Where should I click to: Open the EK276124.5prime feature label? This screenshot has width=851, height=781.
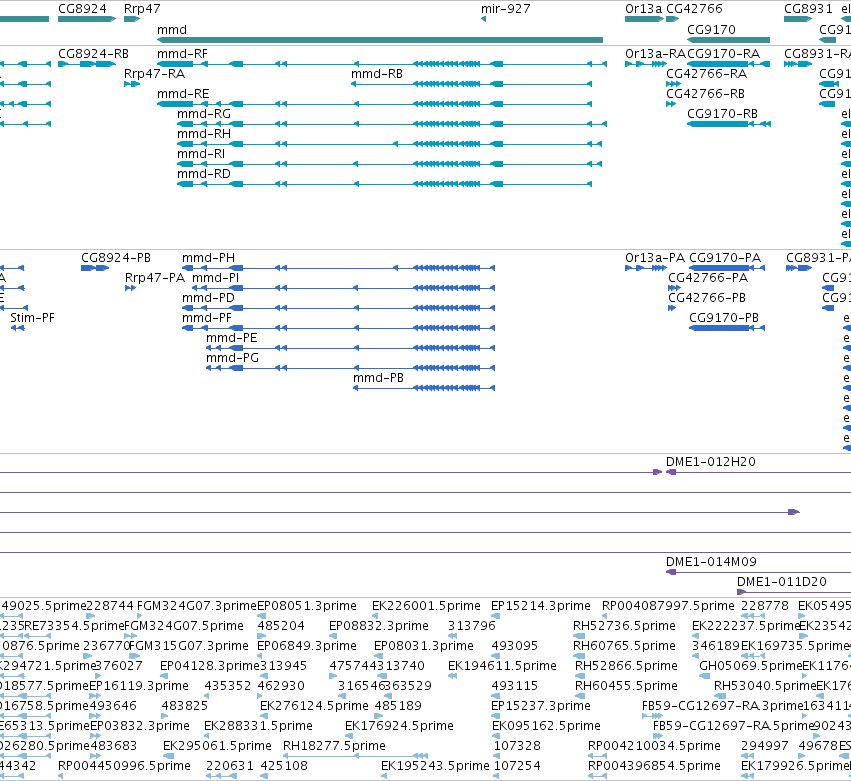314,706
